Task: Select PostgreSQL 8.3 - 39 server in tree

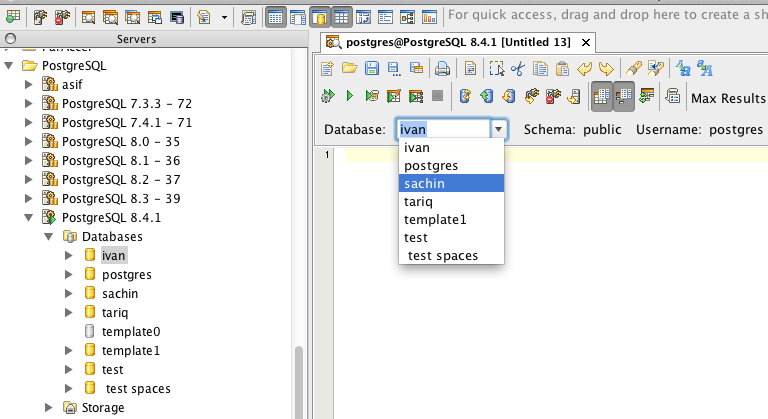Action: point(121,198)
